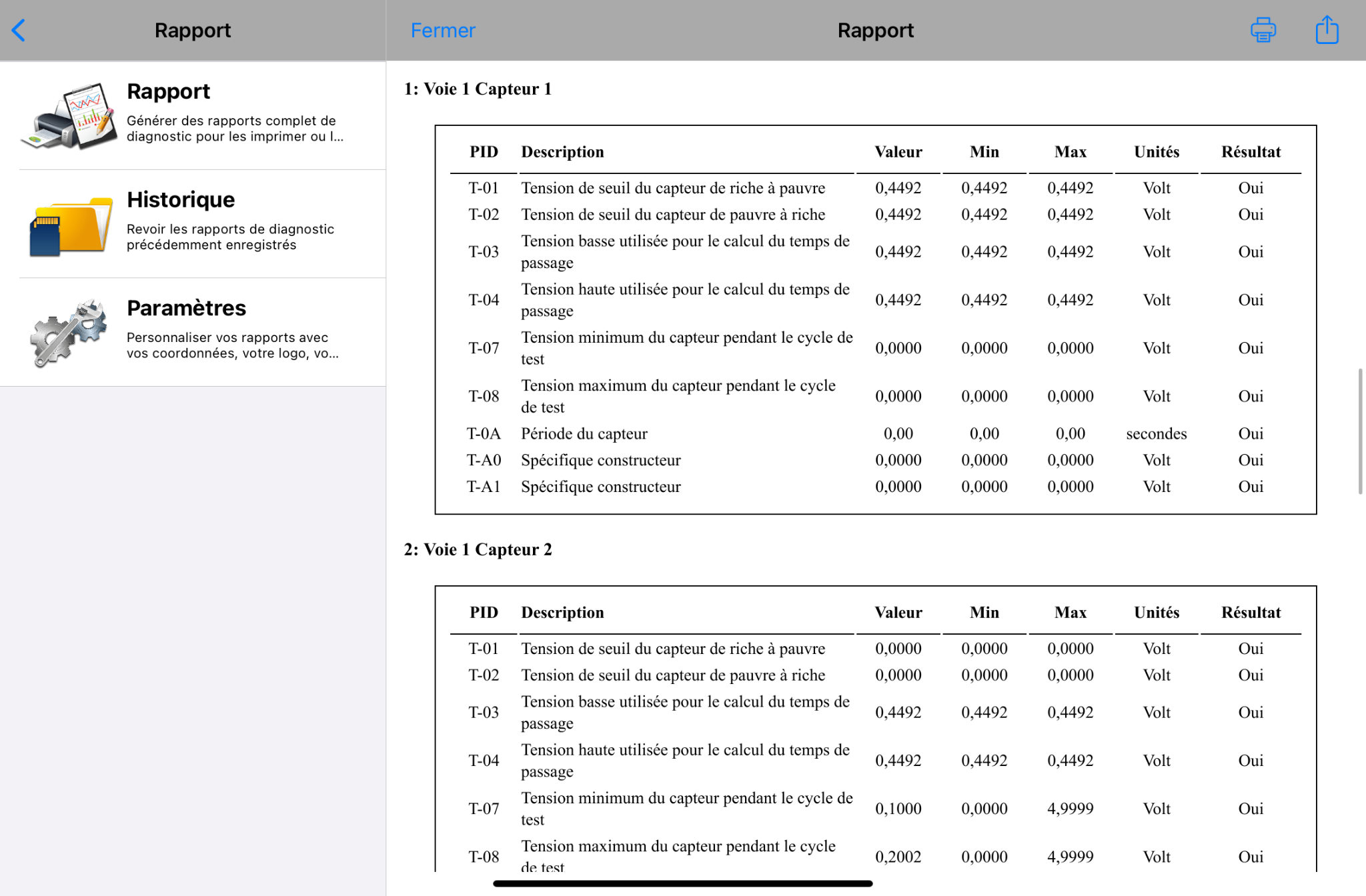Close the report with Fermer

[x=443, y=30]
